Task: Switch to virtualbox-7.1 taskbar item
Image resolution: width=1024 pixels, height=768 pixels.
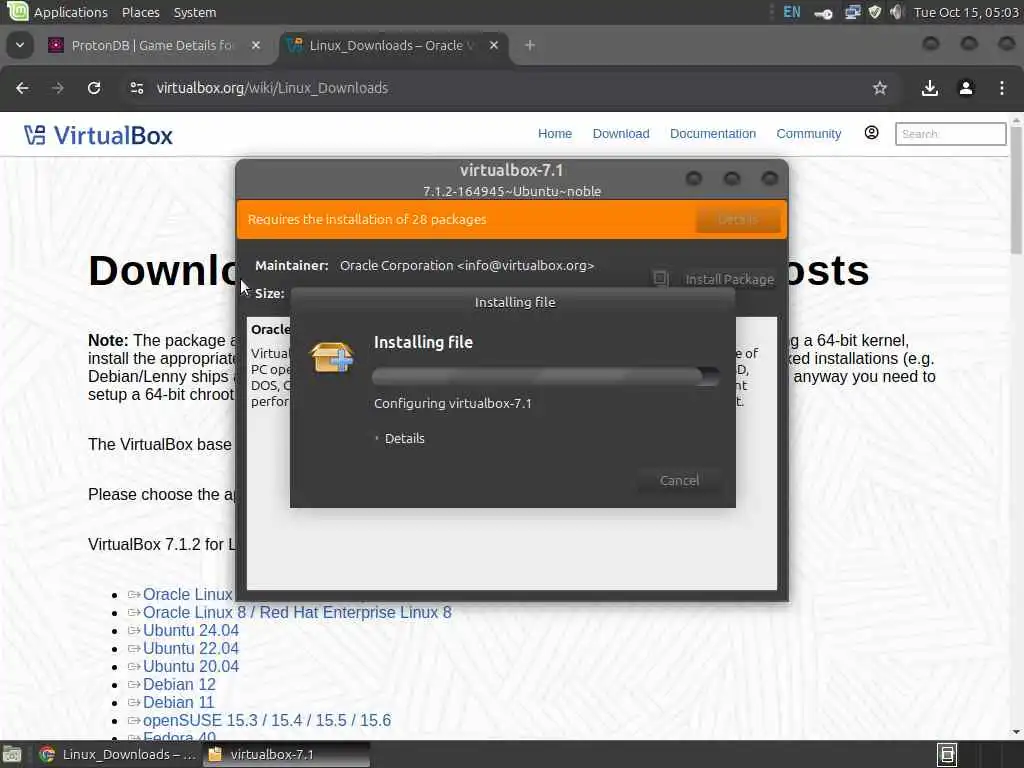Action: click(285, 754)
